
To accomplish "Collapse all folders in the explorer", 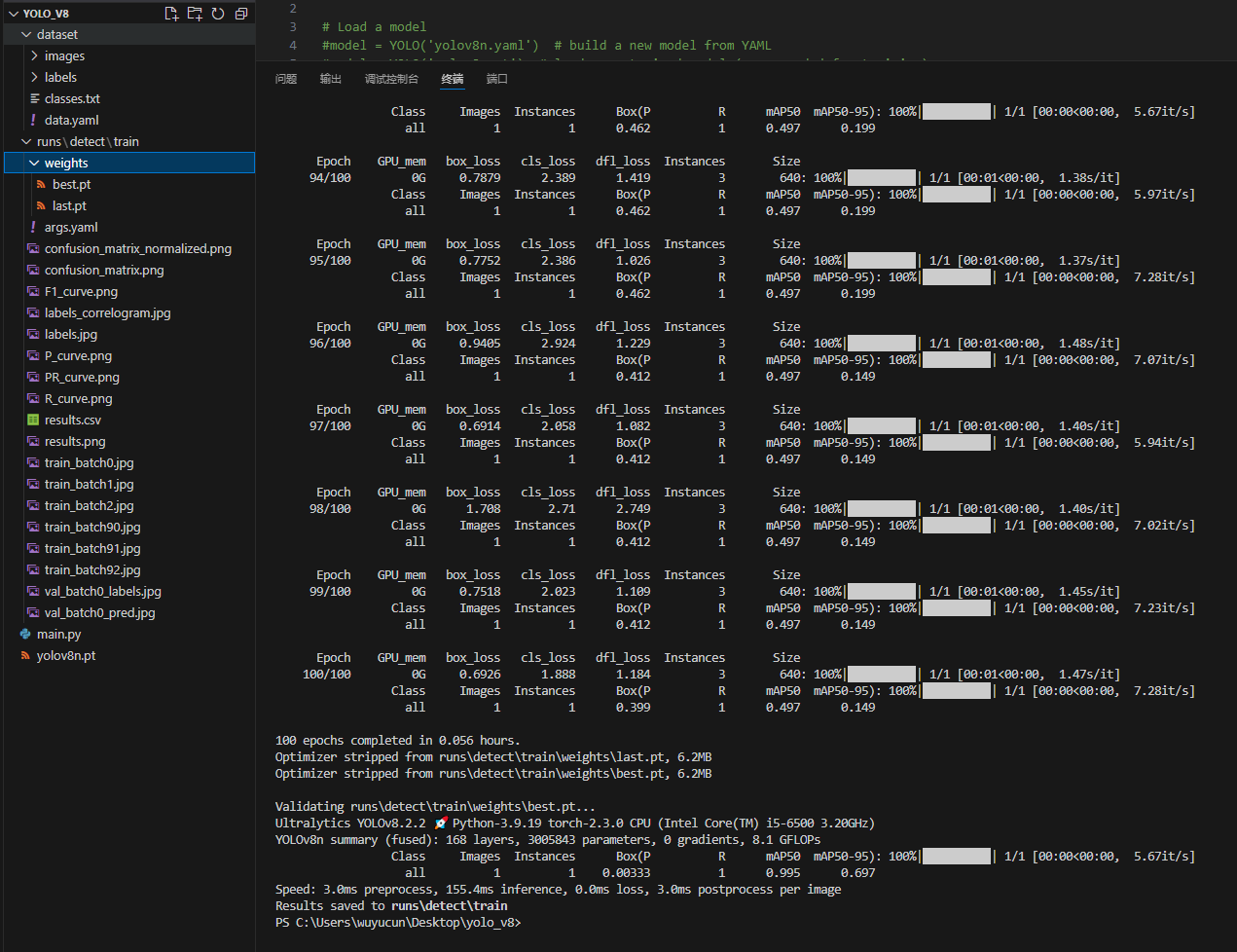I will coord(241,14).
